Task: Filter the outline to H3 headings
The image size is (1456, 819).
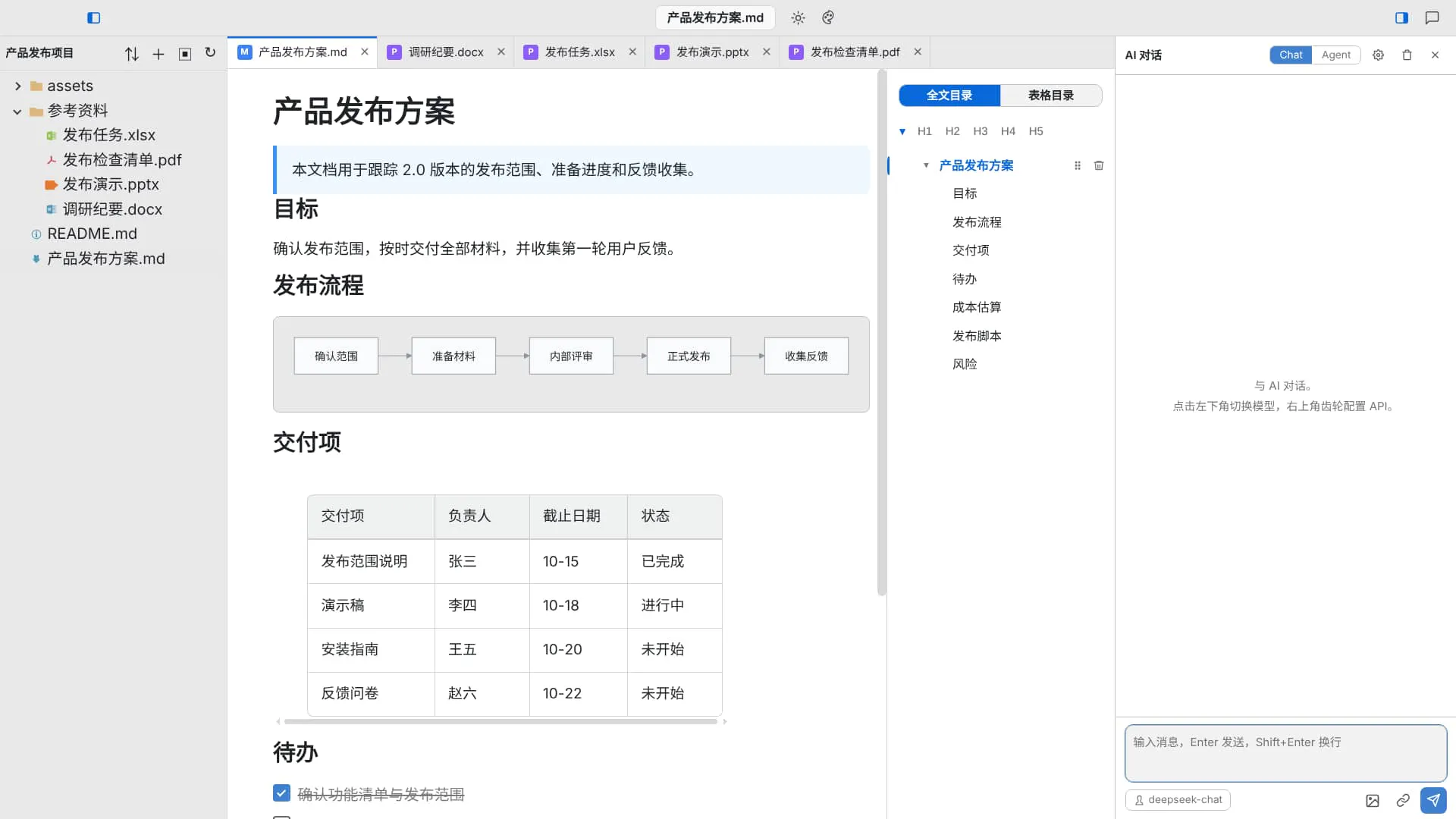Action: click(981, 131)
